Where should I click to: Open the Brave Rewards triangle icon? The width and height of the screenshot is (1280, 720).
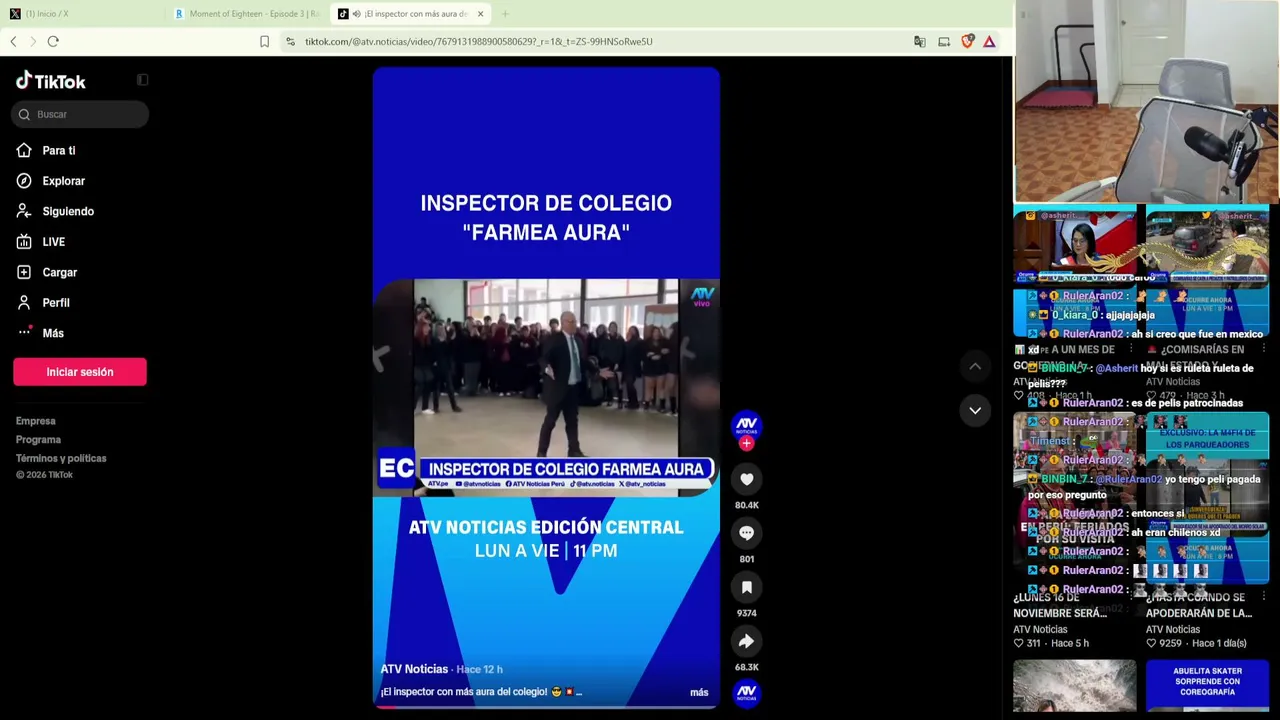point(989,41)
